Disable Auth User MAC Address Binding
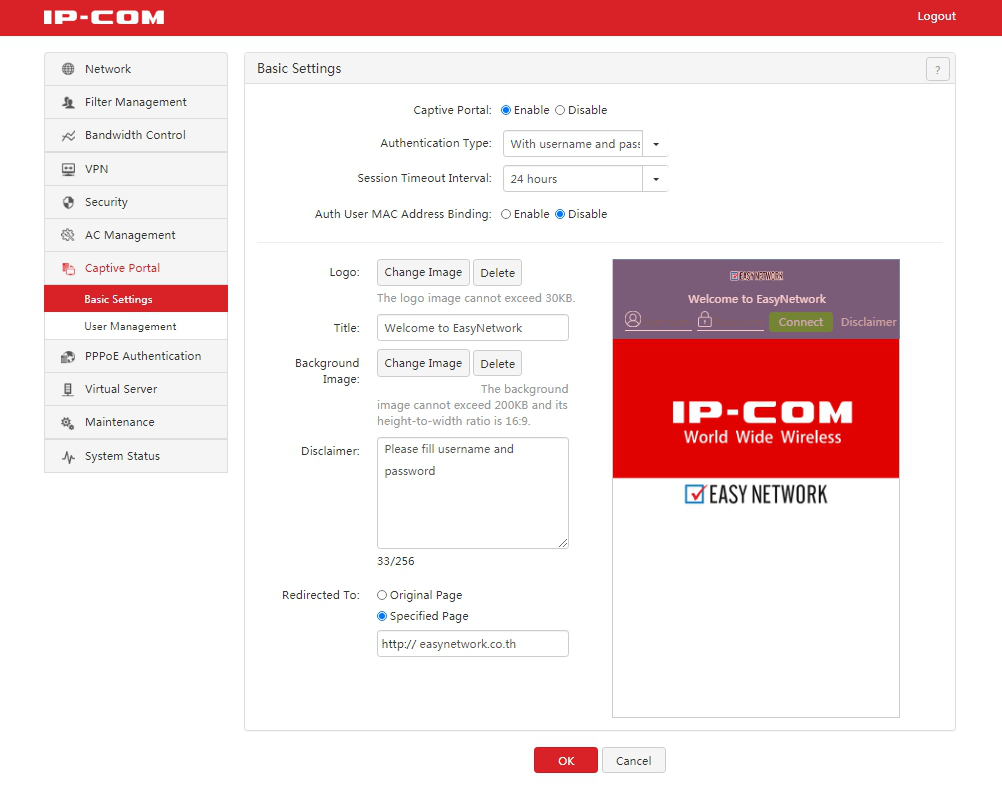 coord(560,214)
